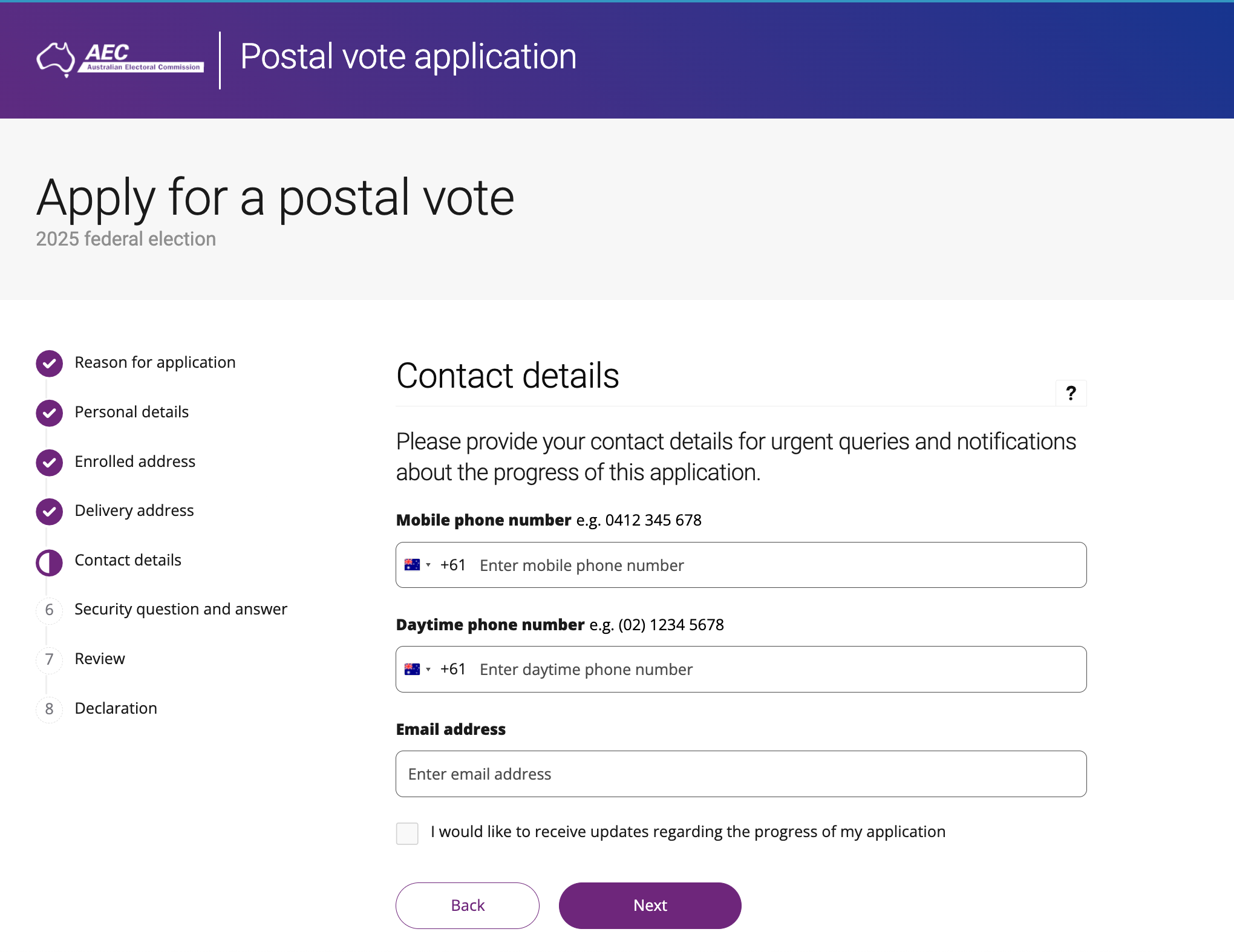Image resolution: width=1234 pixels, height=952 pixels.
Task: Go to the Security question and answer step
Action: point(181,609)
